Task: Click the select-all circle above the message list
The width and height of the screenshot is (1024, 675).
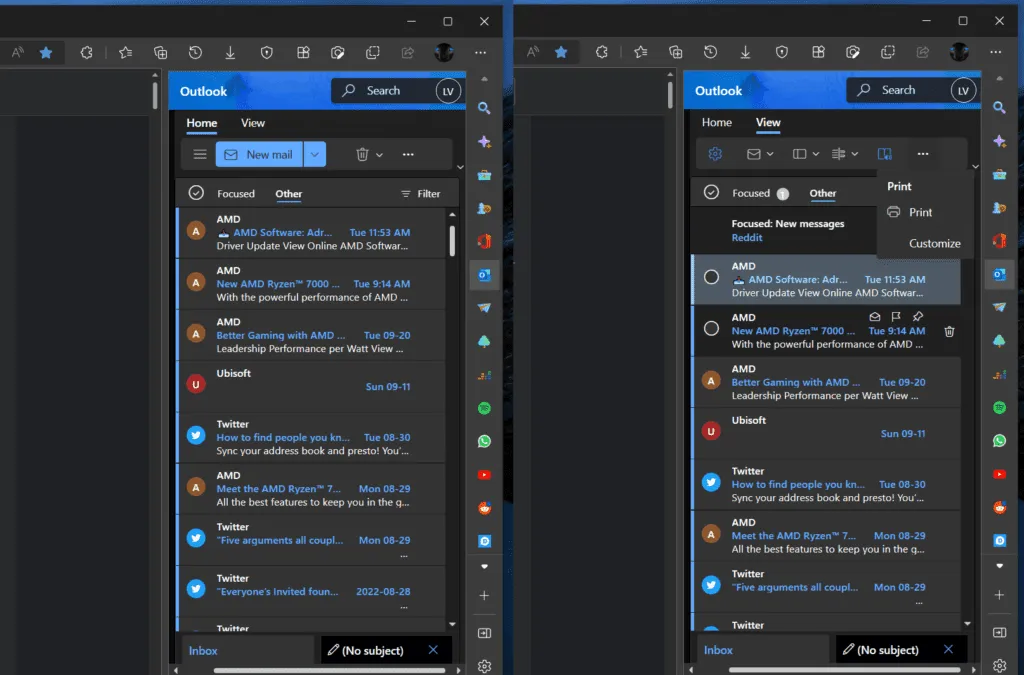Action: (x=712, y=192)
